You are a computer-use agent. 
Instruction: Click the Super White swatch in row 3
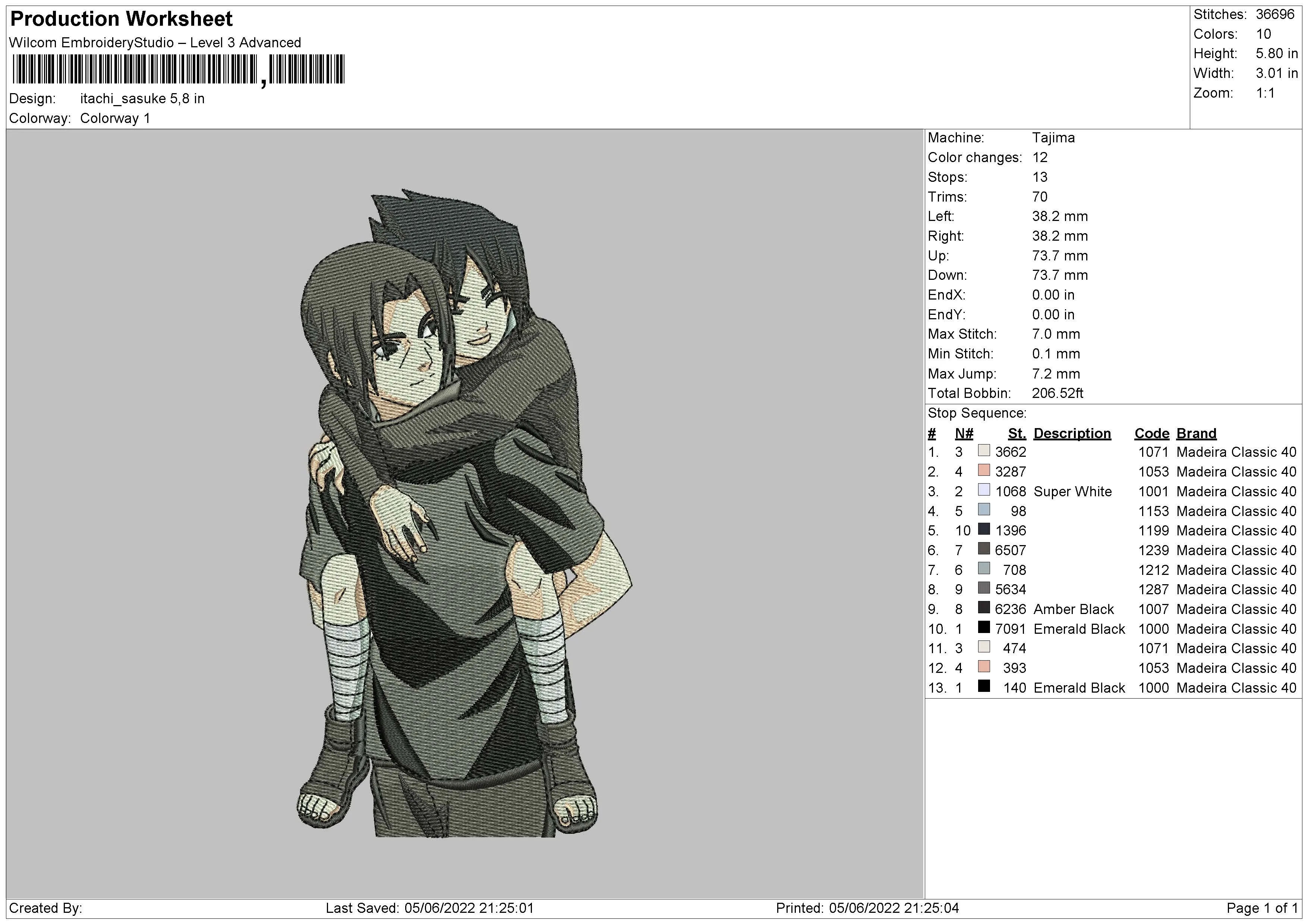984,490
